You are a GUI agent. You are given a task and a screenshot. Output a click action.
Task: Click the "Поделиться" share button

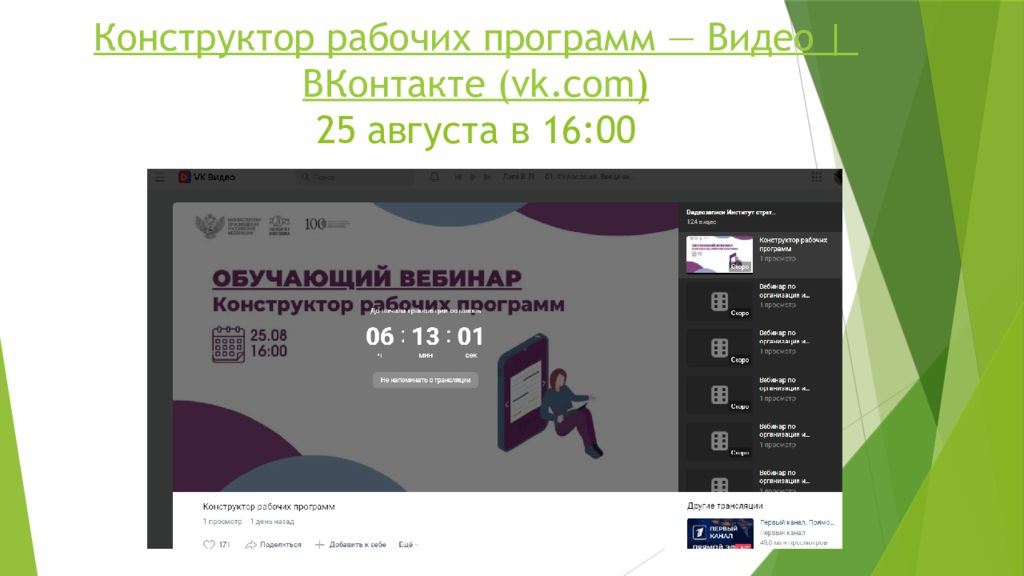[x=273, y=544]
